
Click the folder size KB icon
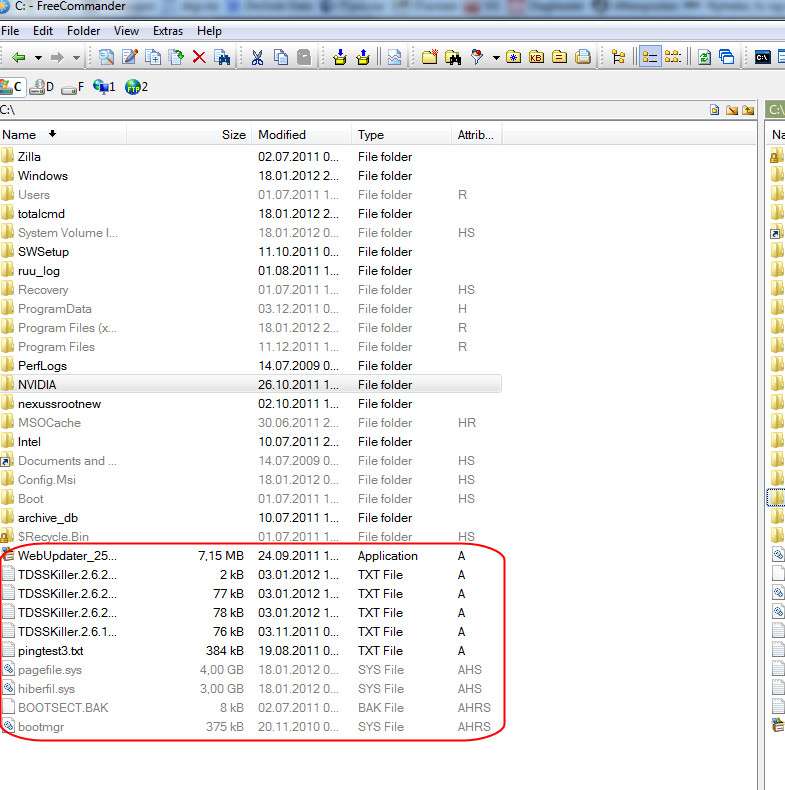click(x=537, y=57)
